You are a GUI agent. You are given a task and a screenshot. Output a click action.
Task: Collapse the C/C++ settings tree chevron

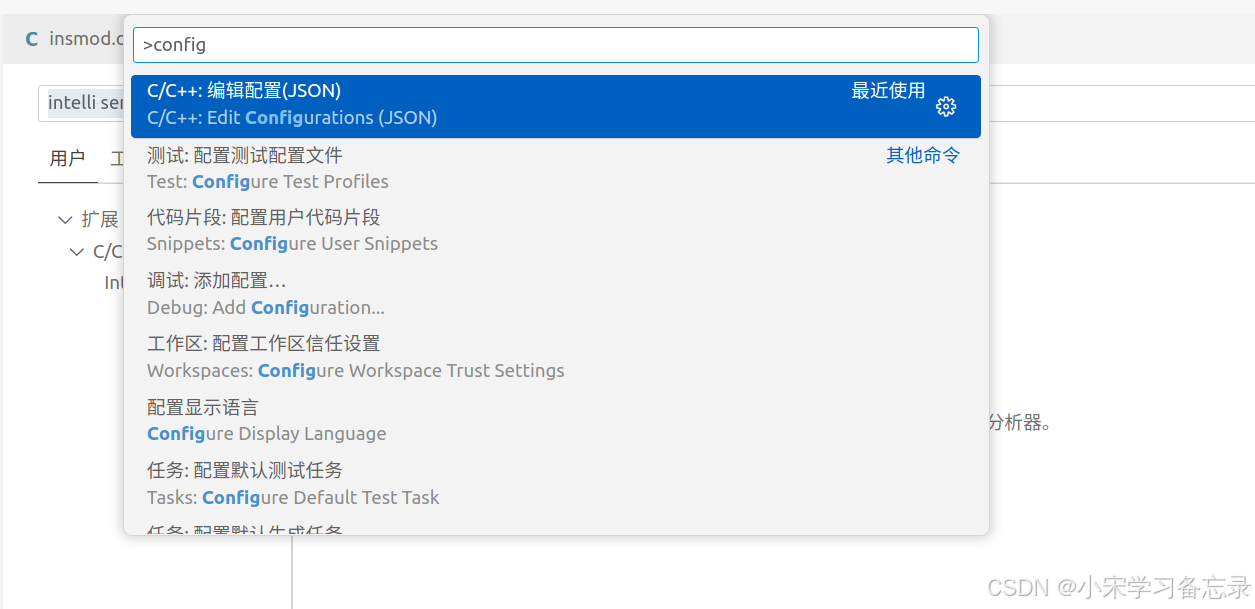point(77,252)
